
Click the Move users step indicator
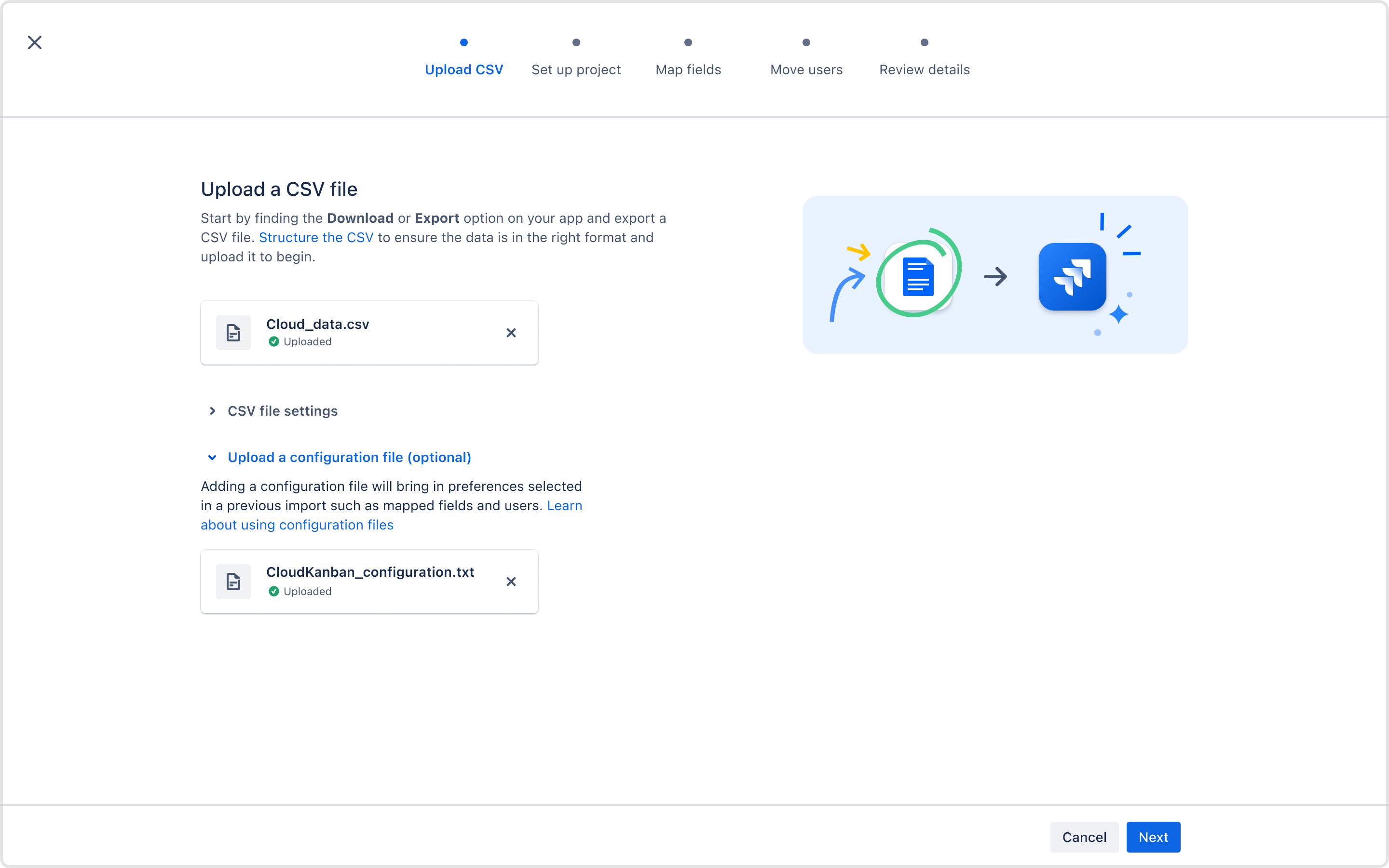[x=806, y=42]
